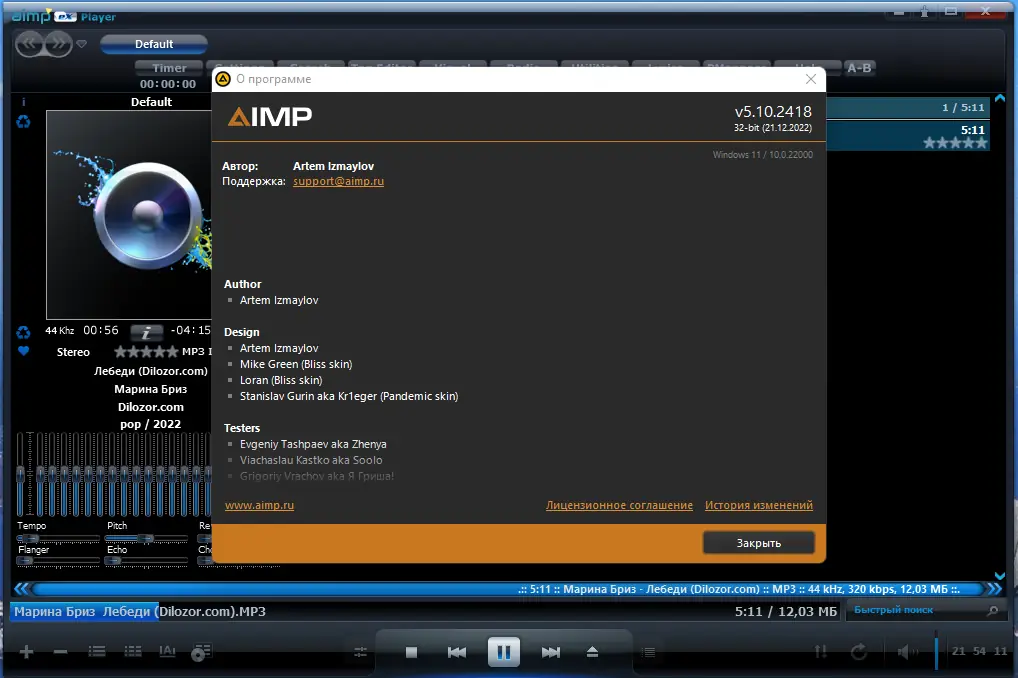1018x678 pixels.
Task: Open the A-B repeat tab
Action: click(x=859, y=68)
